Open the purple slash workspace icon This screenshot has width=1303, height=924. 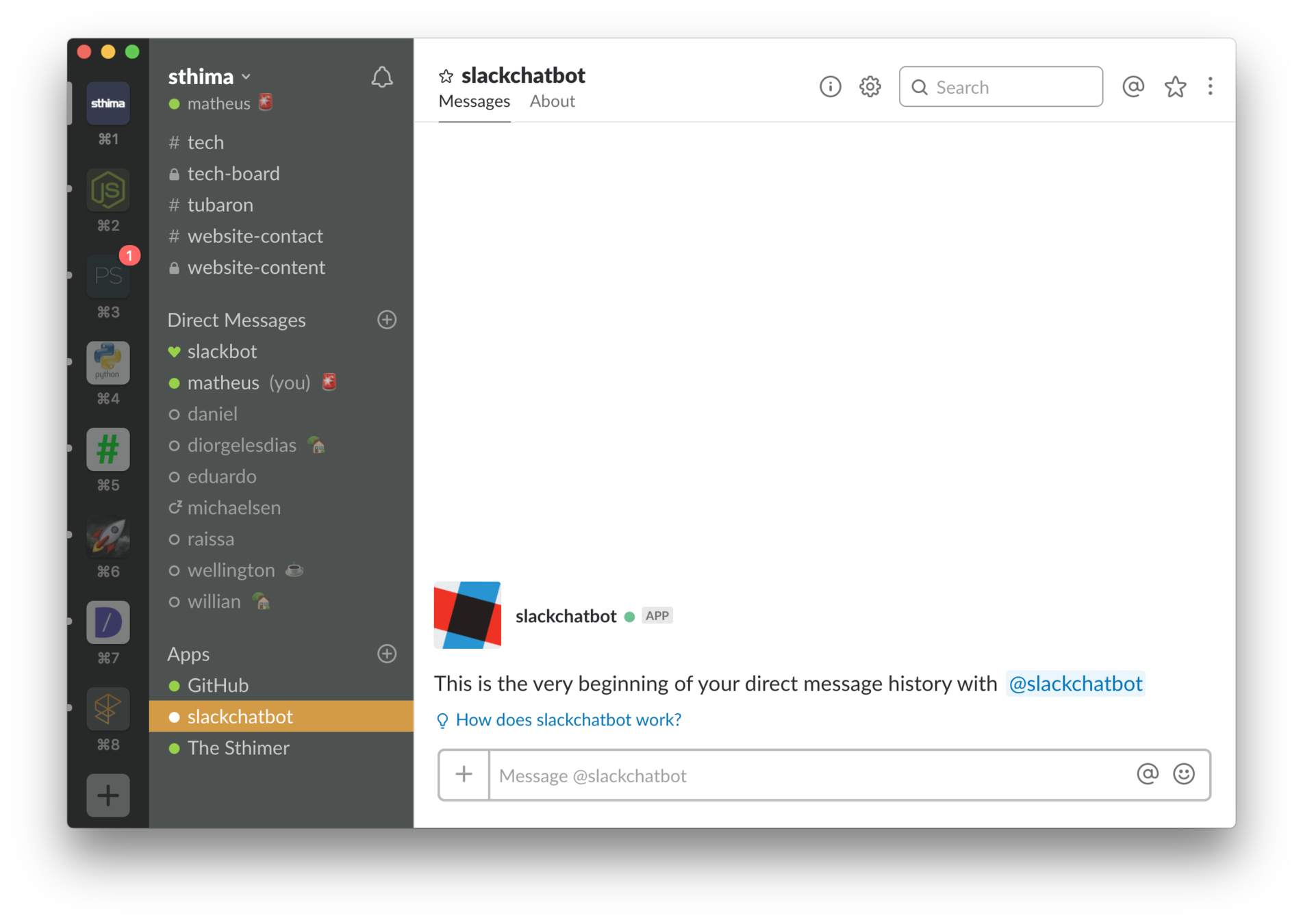coord(107,622)
